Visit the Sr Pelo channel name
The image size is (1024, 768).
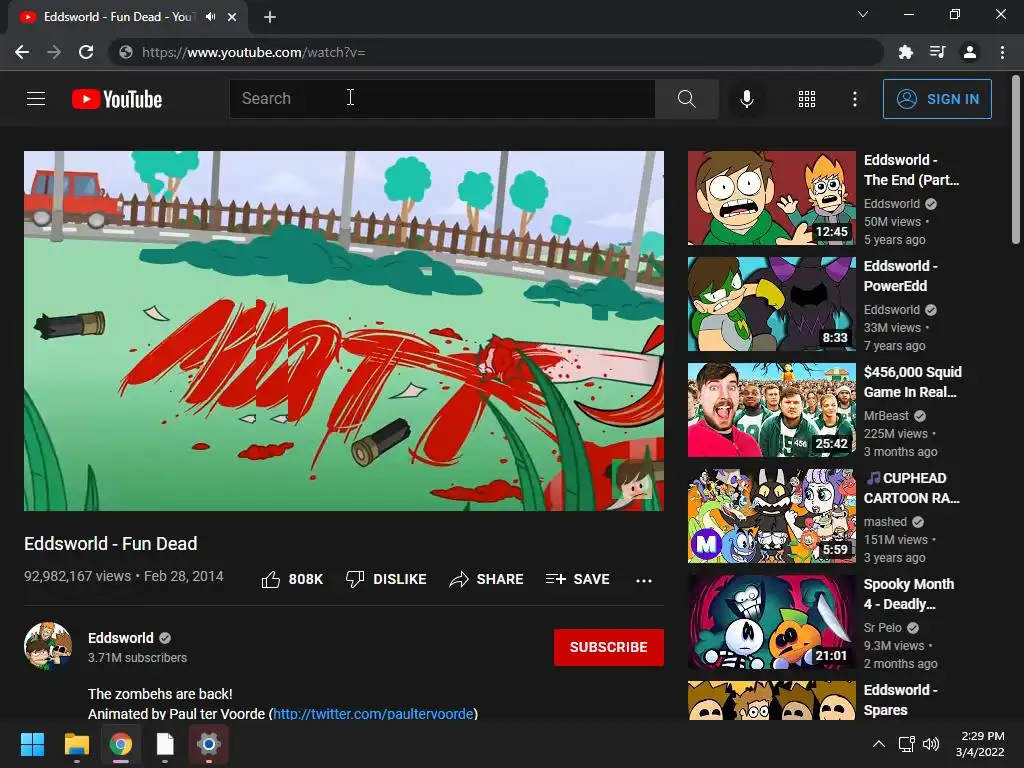coord(882,628)
